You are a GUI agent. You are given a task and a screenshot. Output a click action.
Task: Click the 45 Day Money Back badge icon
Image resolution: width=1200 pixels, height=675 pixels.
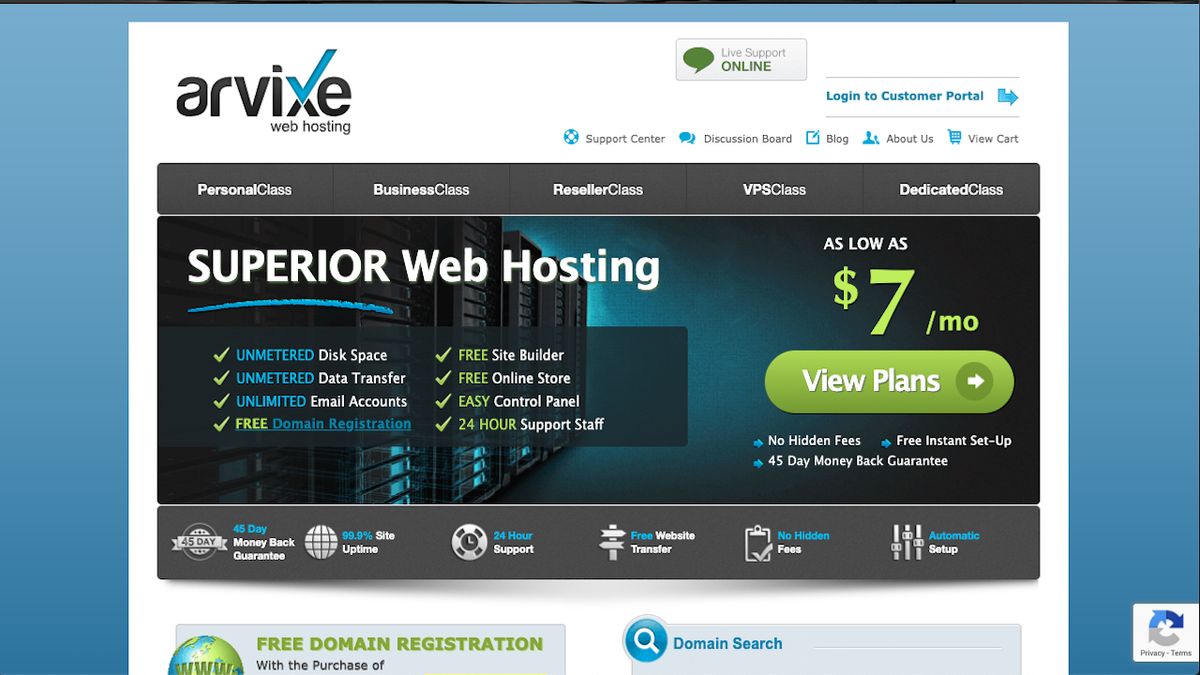coord(198,541)
